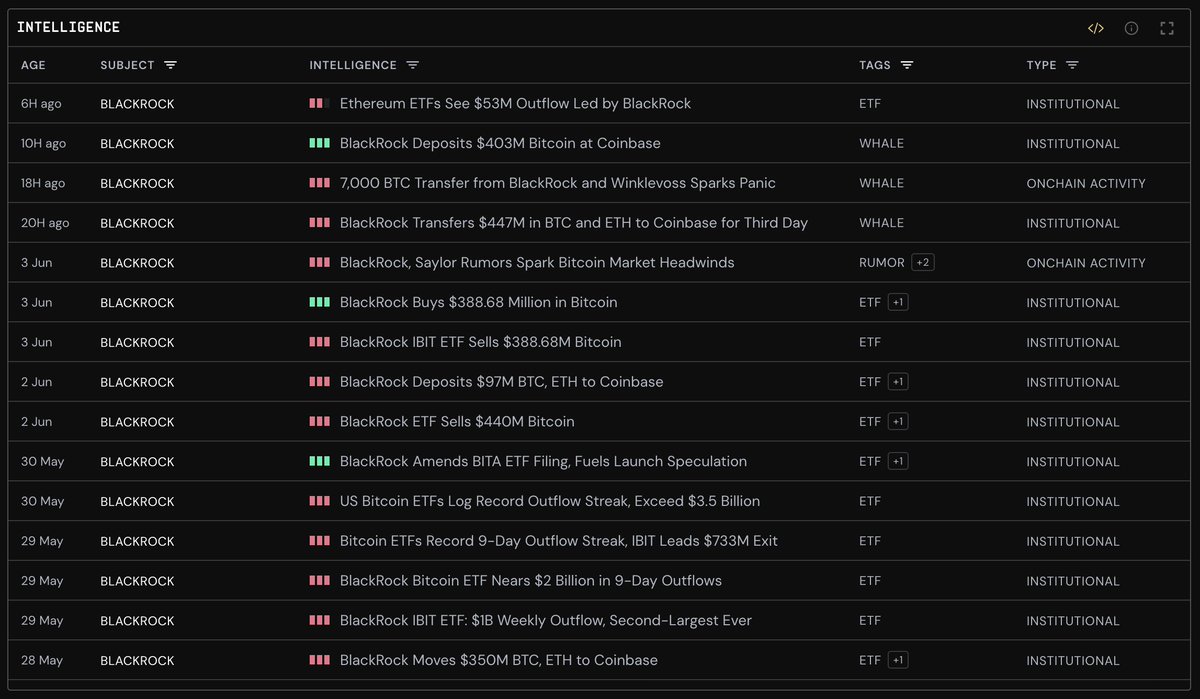Open US Bitcoin ETFs Record Outflow Streak headline
This screenshot has height=699, width=1200.
point(550,501)
